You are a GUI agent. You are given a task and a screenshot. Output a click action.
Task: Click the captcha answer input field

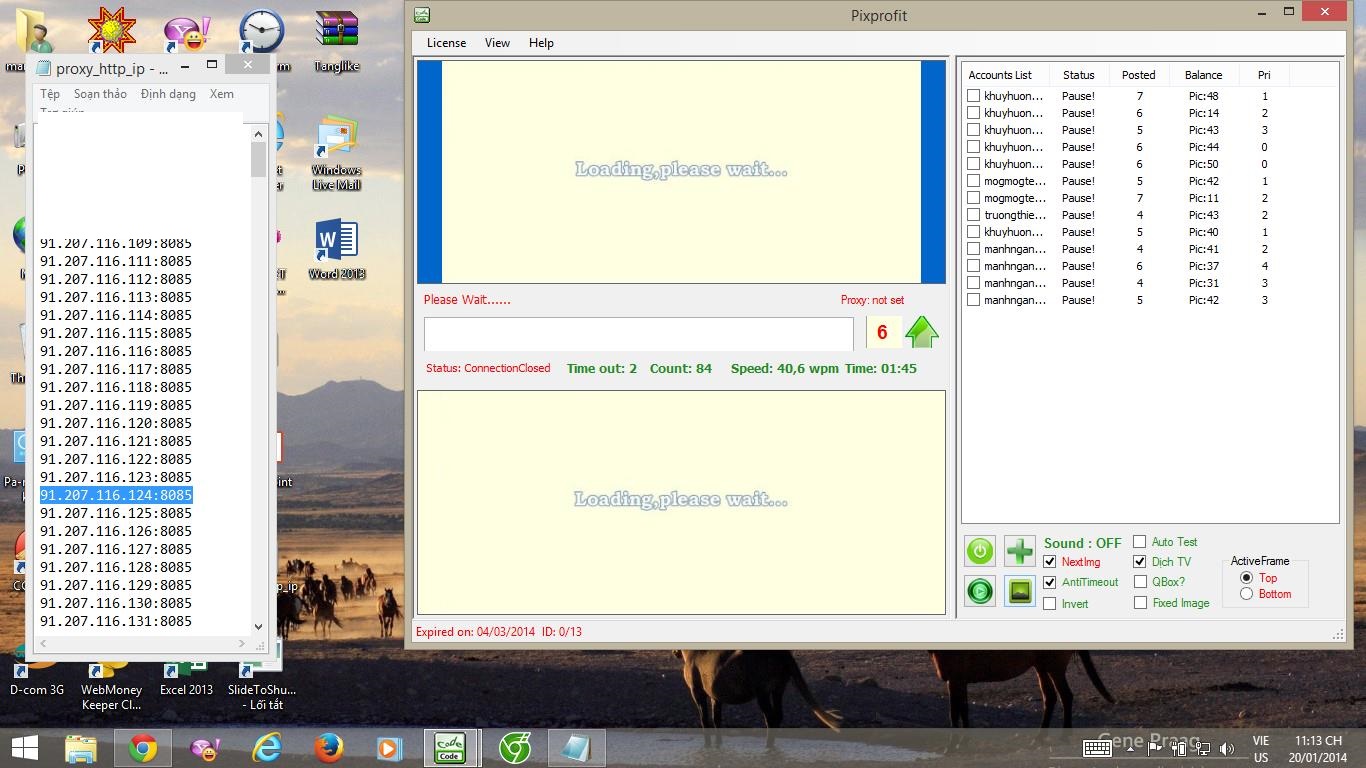click(x=638, y=334)
